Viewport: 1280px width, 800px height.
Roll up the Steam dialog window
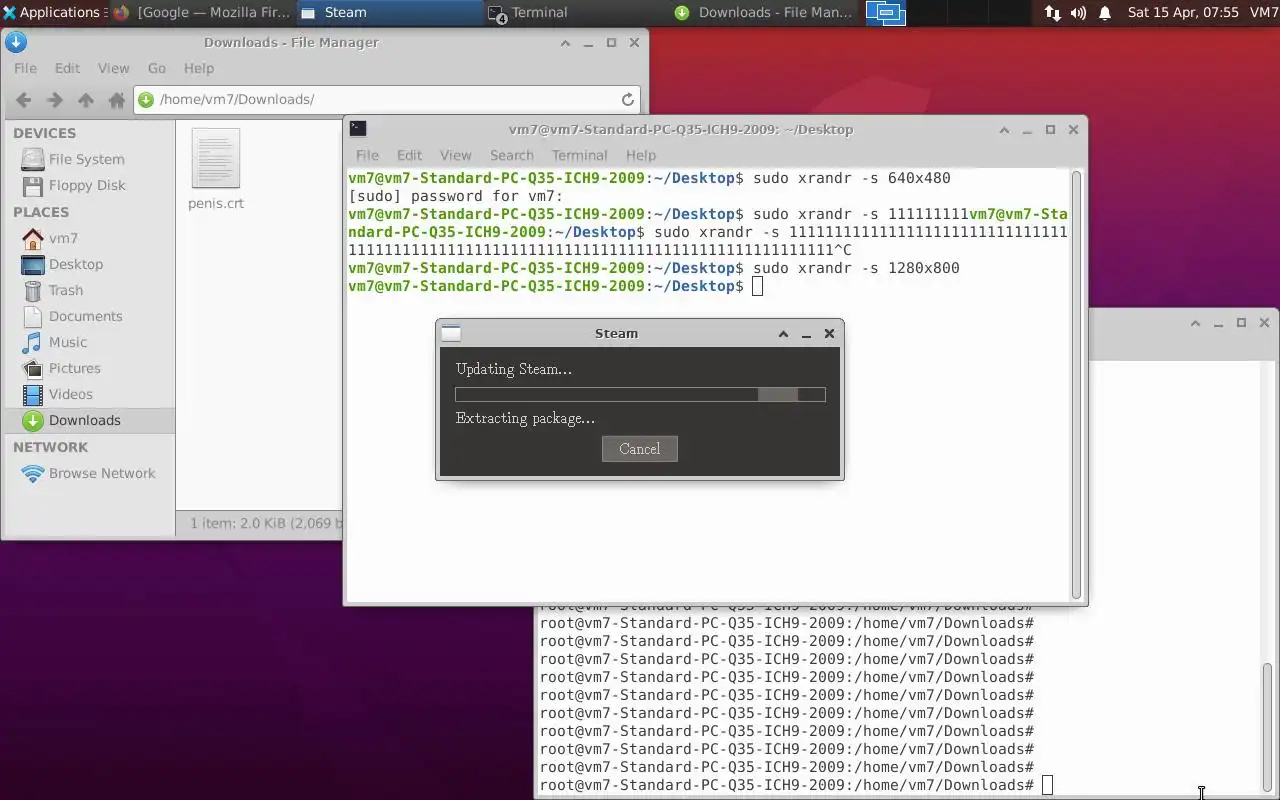783,334
